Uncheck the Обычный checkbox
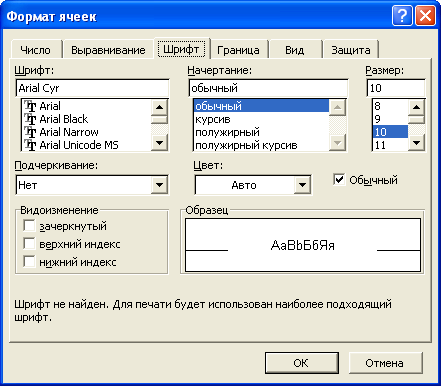This screenshot has width=441, height=386. pos(339,180)
